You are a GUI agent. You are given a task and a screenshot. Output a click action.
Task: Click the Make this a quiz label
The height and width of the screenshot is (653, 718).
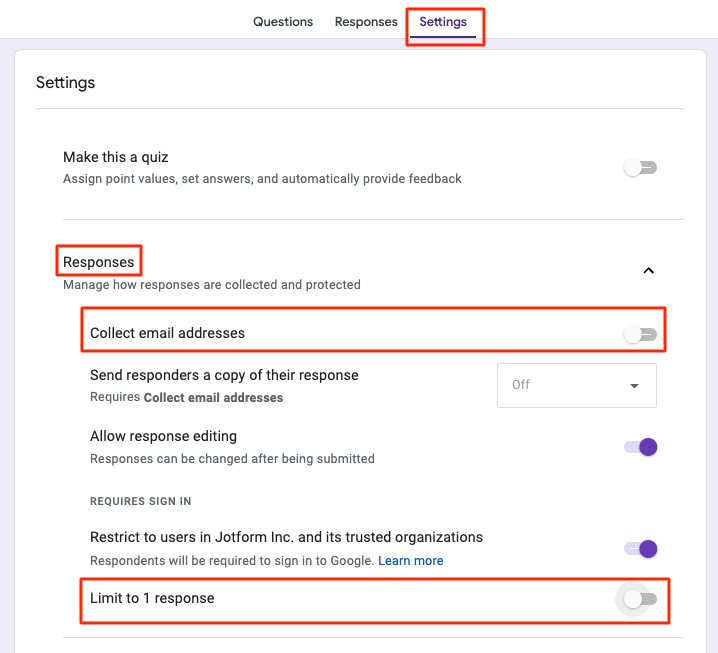point(116,157)
